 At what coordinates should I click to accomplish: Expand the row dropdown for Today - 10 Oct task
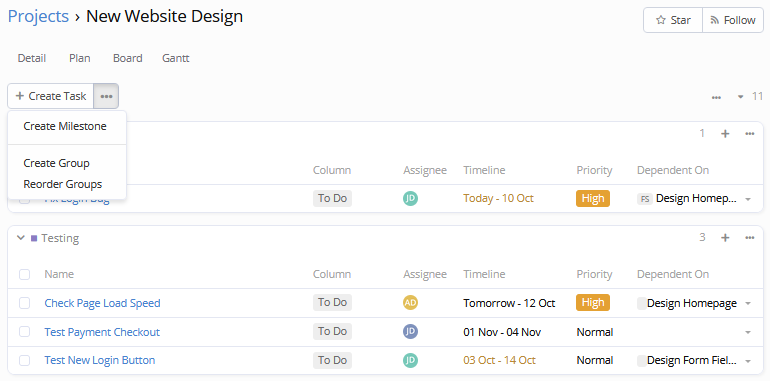click(x=748, y=199)
